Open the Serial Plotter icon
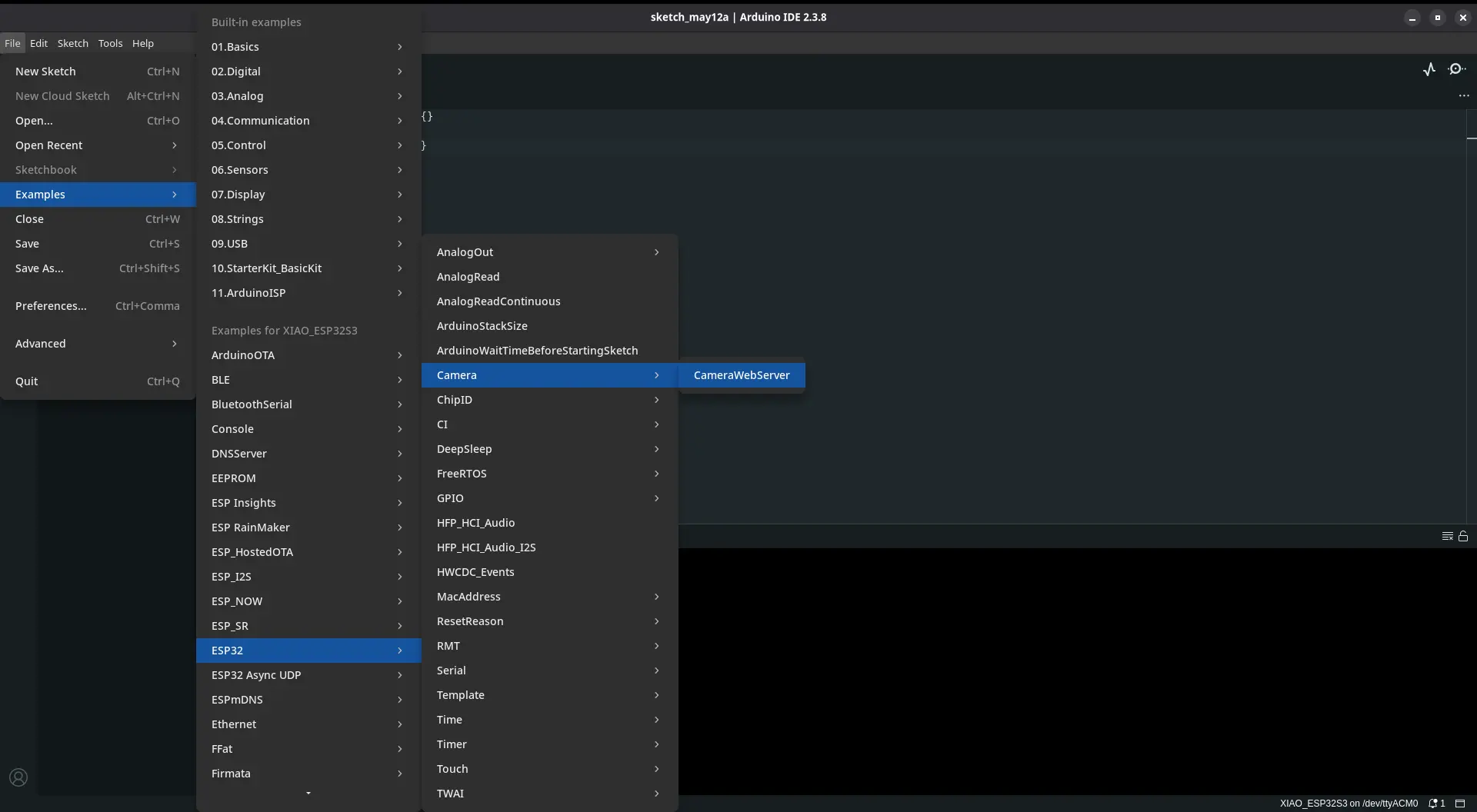Viewport: 1477px width, 812px height. pyautogui.click(x=1429, y=69)
